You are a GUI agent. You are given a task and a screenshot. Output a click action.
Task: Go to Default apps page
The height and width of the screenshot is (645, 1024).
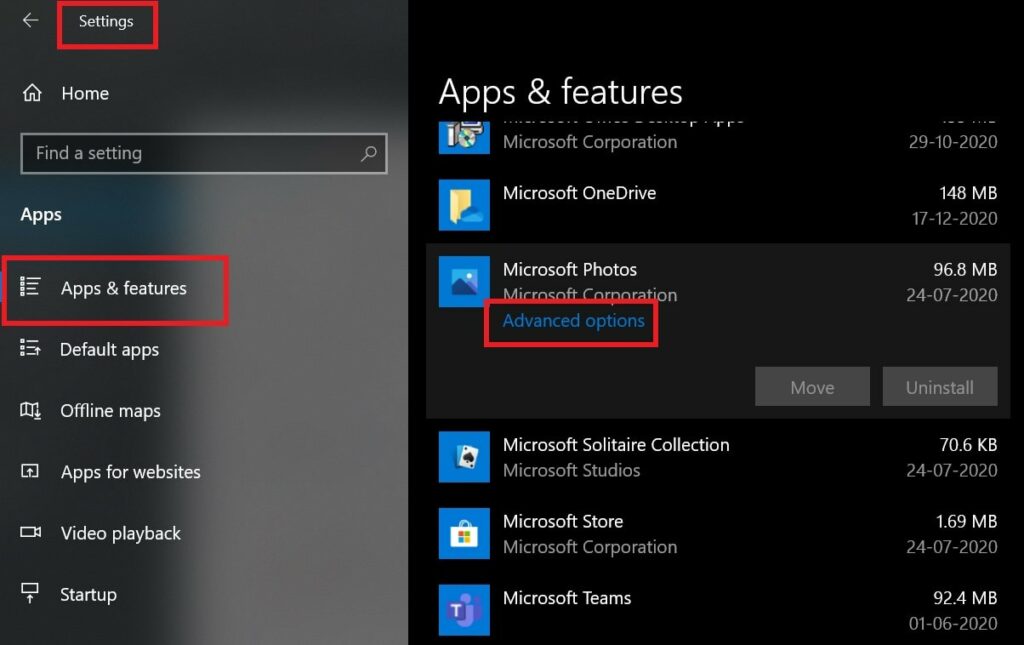point(109,350)
